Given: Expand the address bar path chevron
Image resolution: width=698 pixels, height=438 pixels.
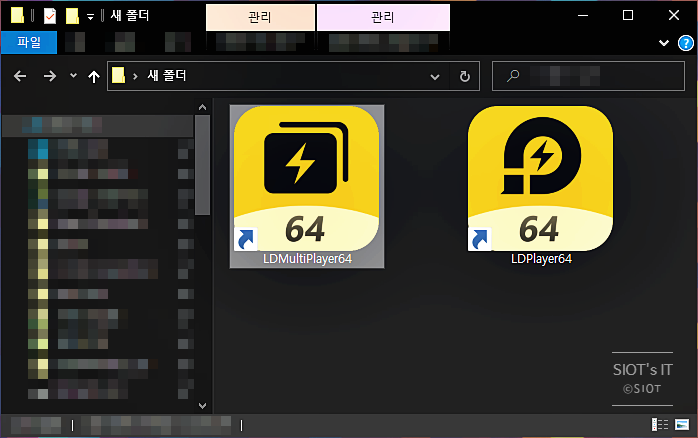Looking at the screenshot, I should click(x=135, y=77).
